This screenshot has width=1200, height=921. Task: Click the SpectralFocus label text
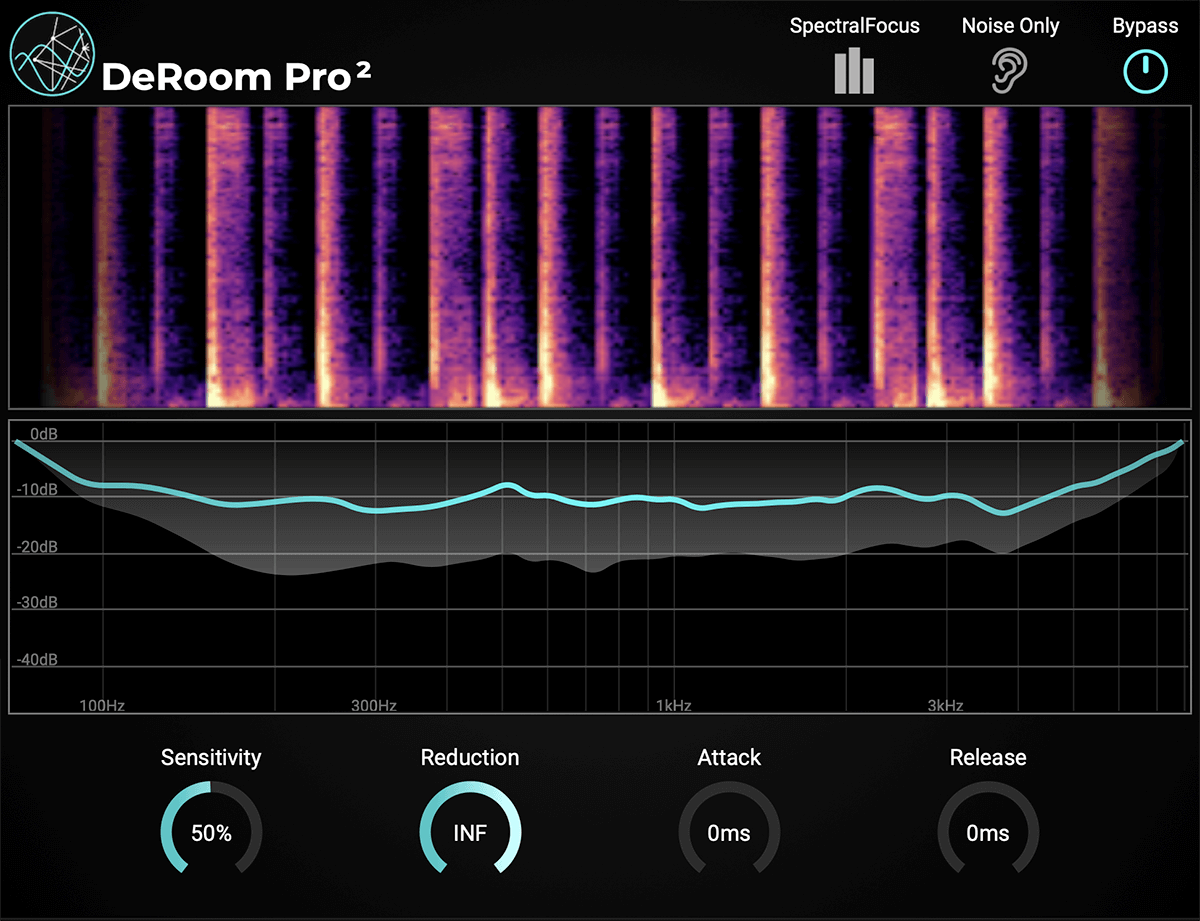(x=854, y=25)
